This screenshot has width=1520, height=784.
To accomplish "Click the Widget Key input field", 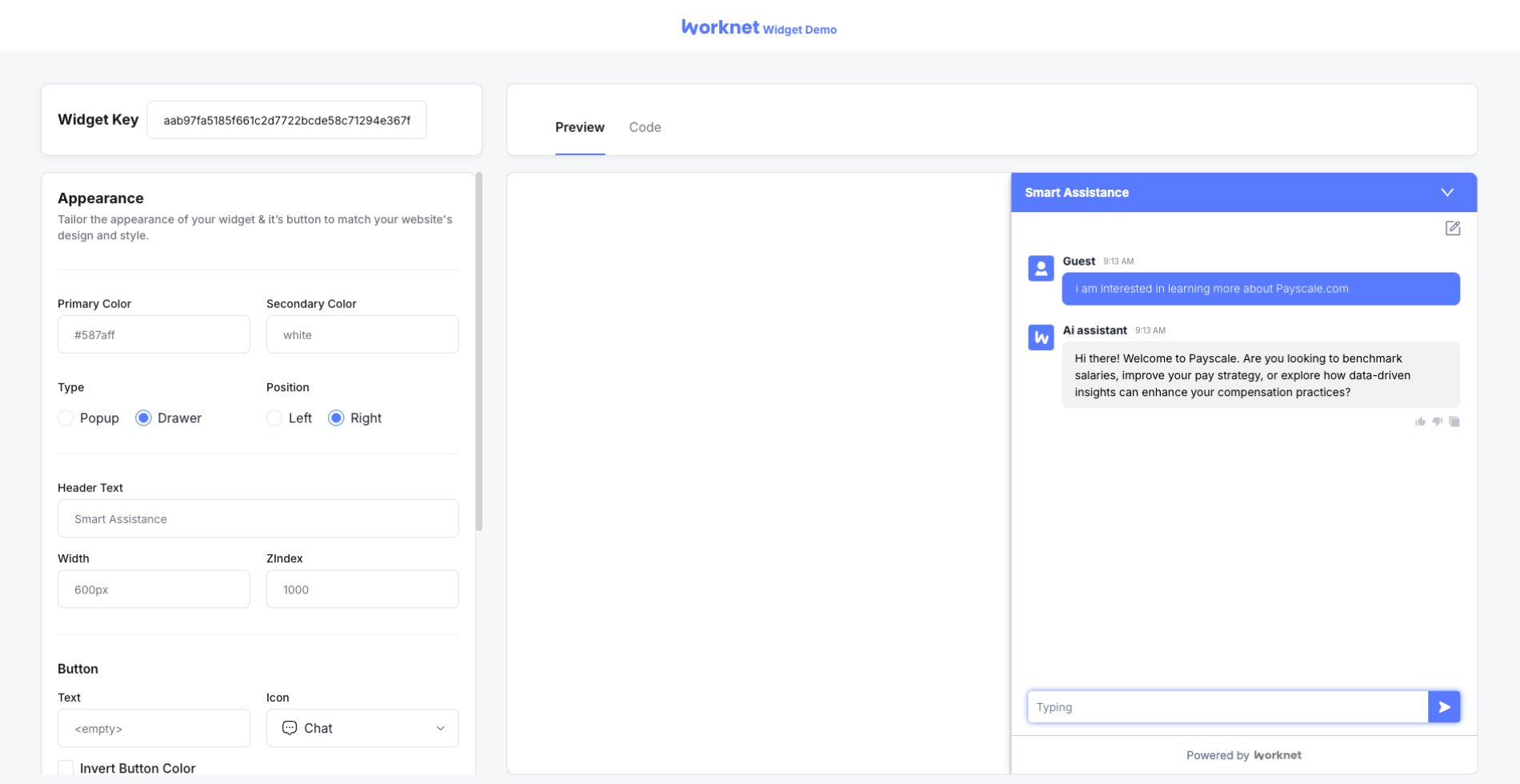I will tap(286, 120).
